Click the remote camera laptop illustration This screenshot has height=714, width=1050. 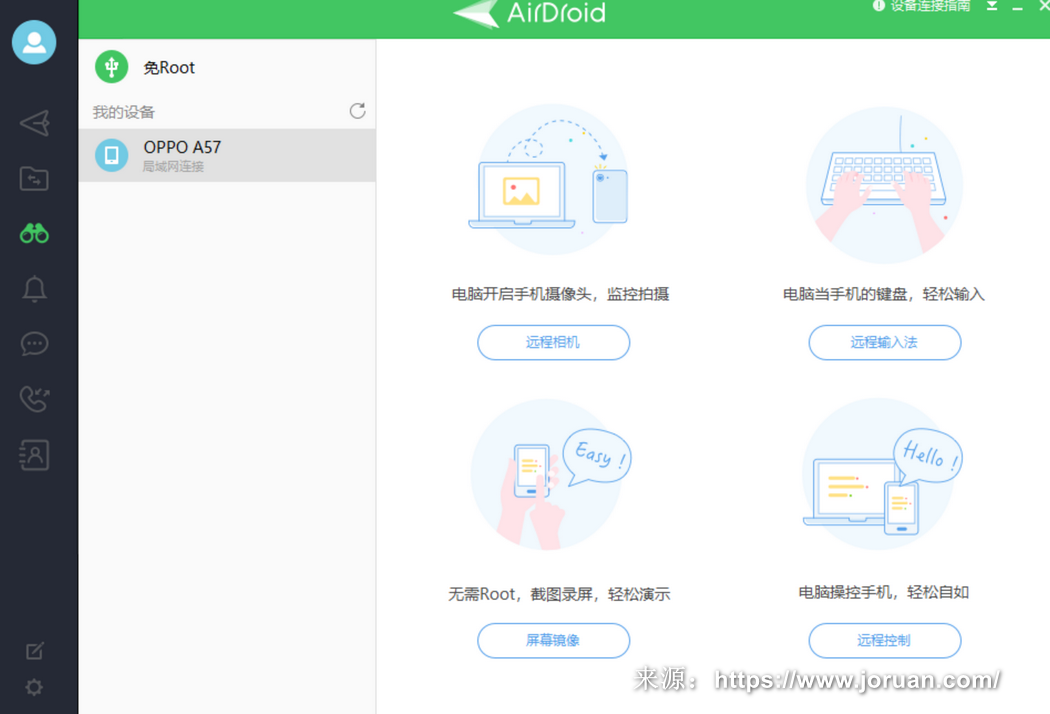(x=520, y=193)
